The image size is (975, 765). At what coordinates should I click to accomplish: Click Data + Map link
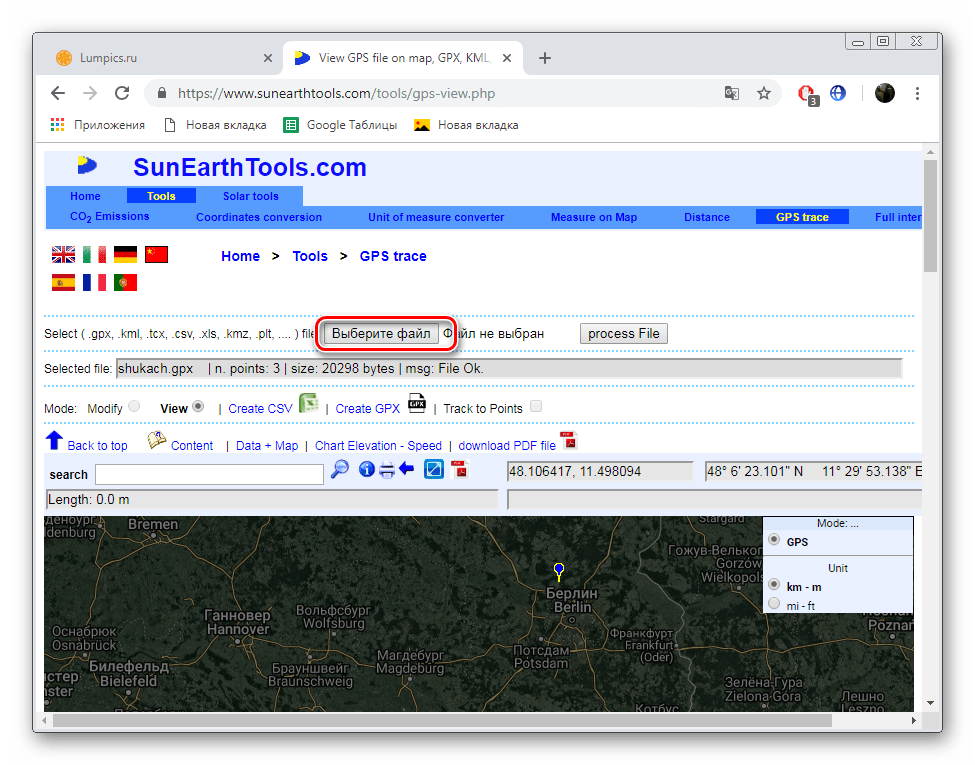coord(267,445)
